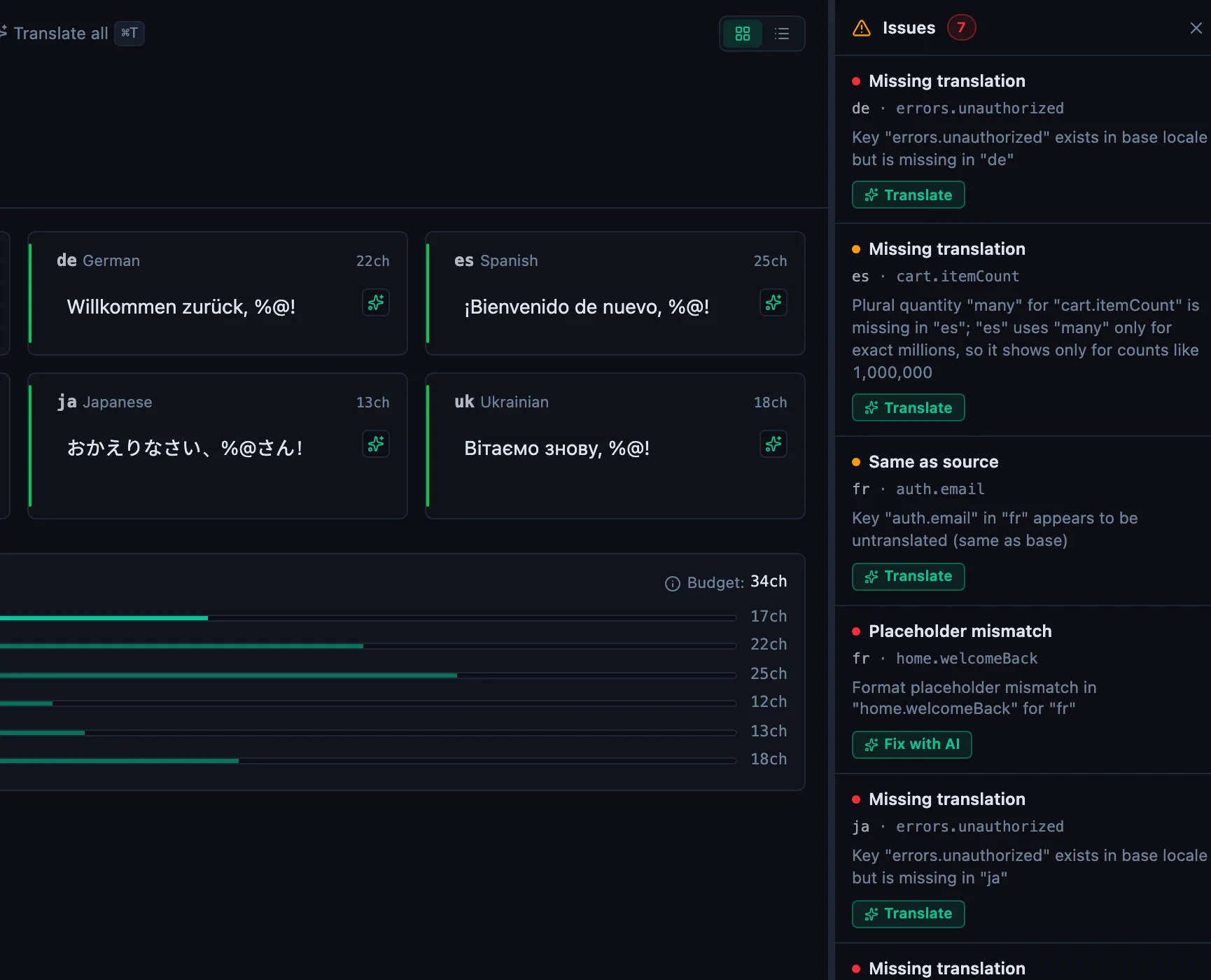This screenshot has height=980, width=1211.
Task: Click 'uk Ukrainian' card header
Action: 501,402
